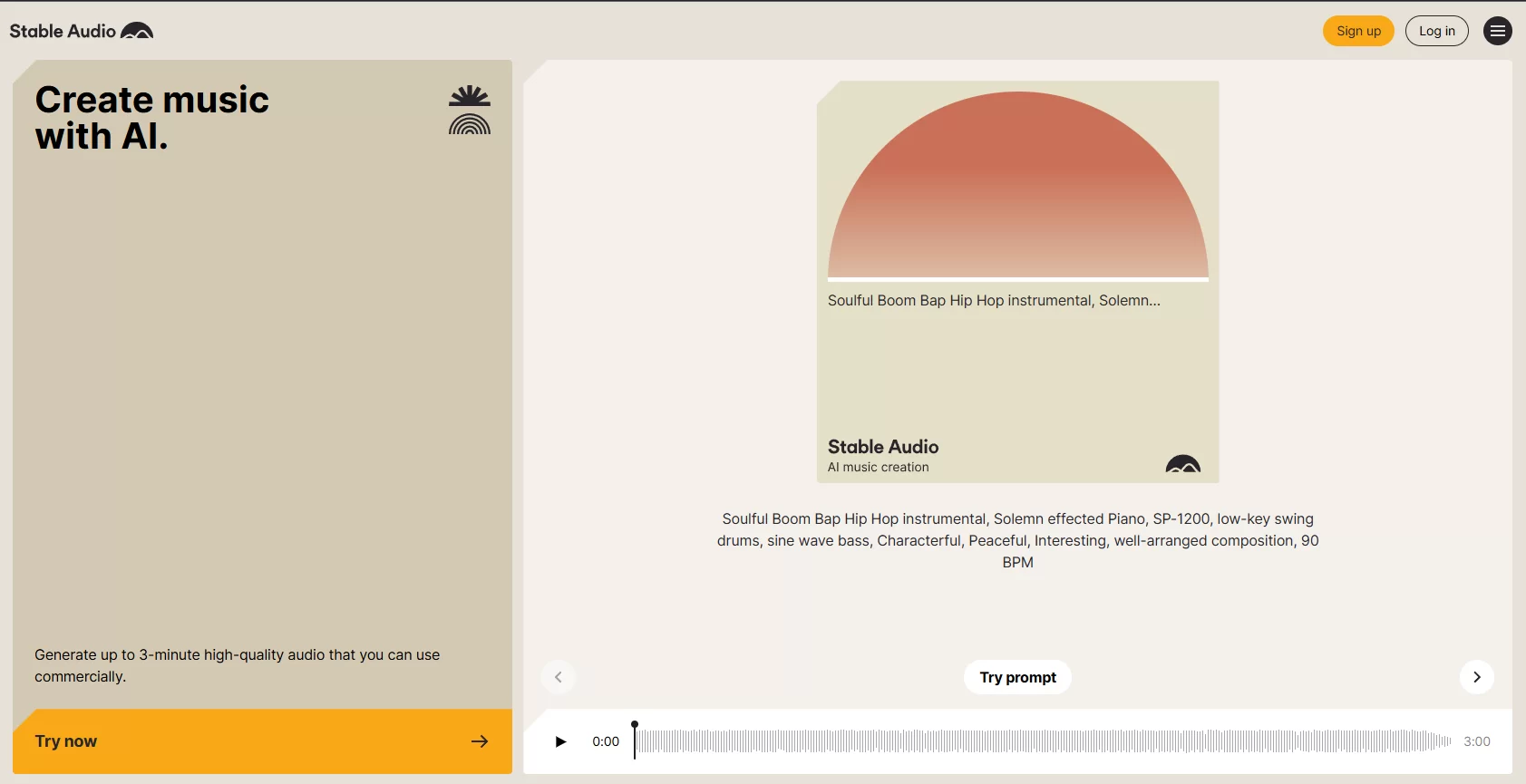
Task: Click the Stable Audio logo on the track card
Action: (x=1182, y=465)
